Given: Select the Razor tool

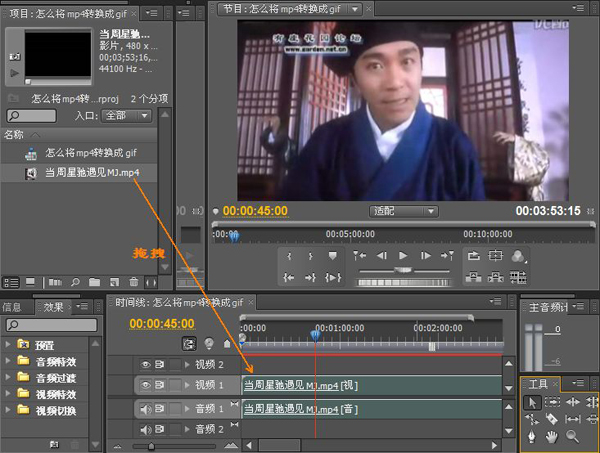Looking at the screenshot, I should tap(552, 419).
